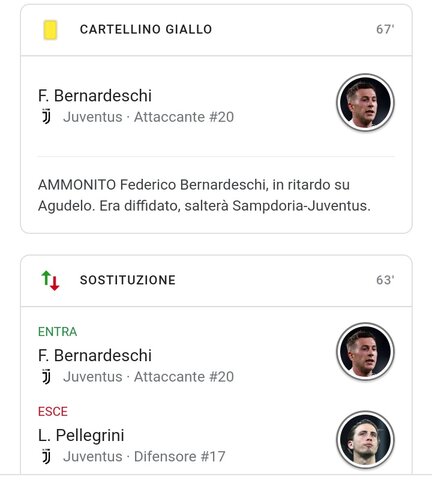Click the 67' minute timestamp
This screenshot has height=480, width=432.
(385, 29)
